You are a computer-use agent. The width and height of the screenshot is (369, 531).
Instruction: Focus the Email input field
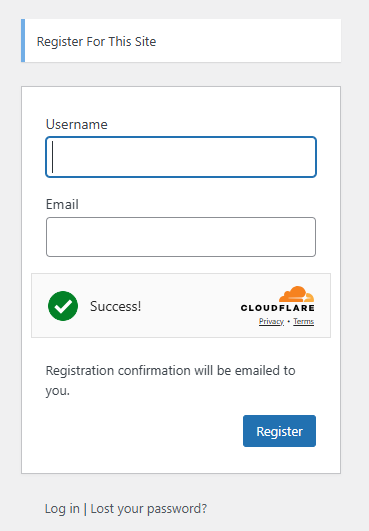181,237
